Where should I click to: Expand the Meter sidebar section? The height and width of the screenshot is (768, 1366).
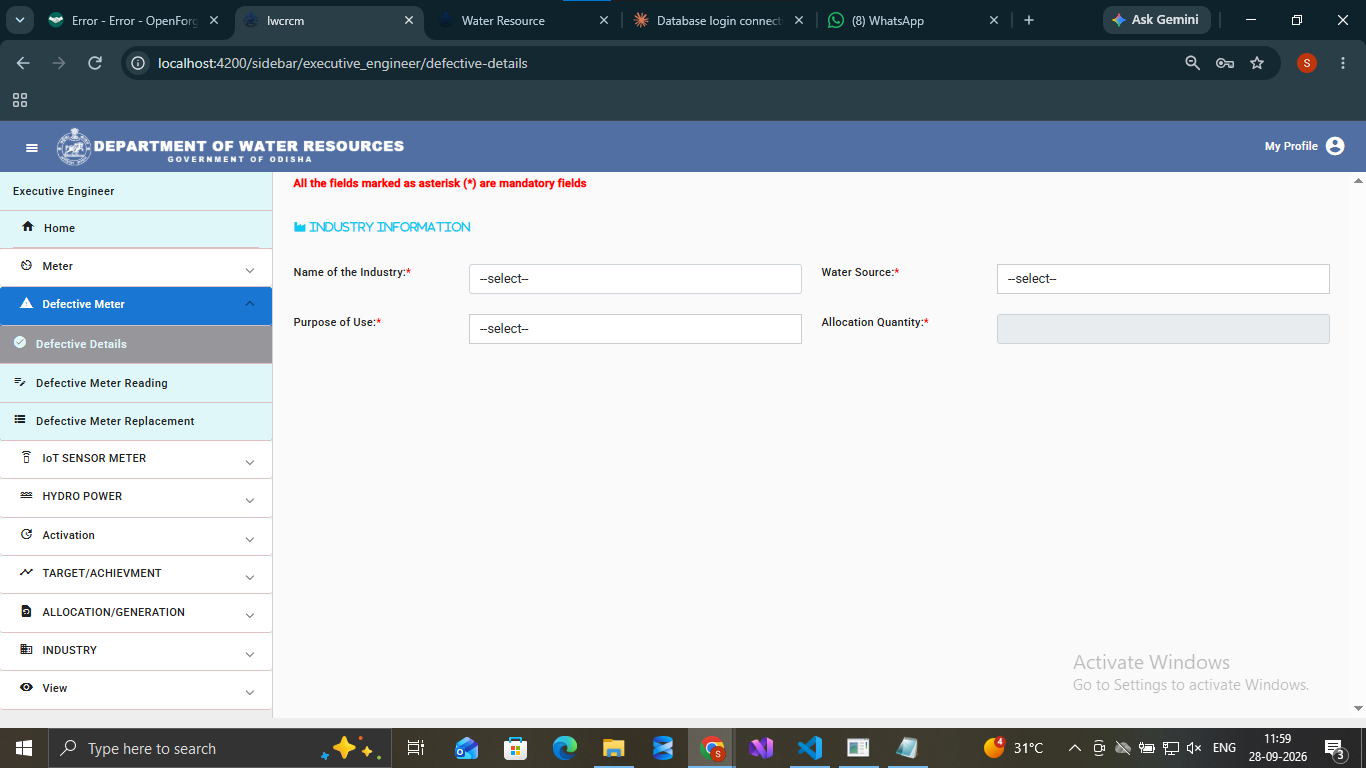click(x=136, y=267)
